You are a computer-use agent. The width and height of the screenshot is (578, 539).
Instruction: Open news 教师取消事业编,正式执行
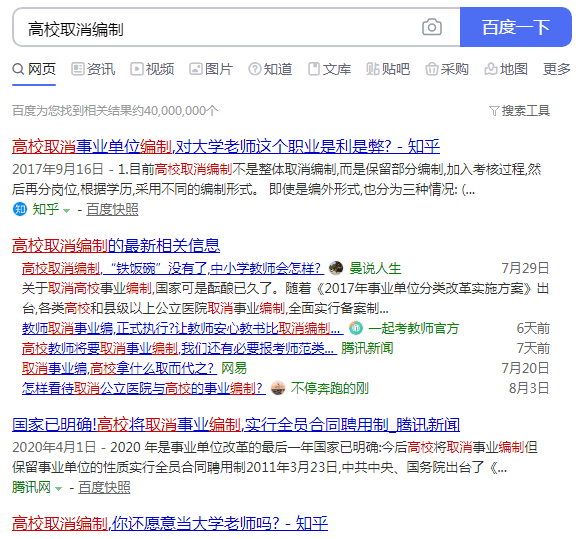point(182,328)
